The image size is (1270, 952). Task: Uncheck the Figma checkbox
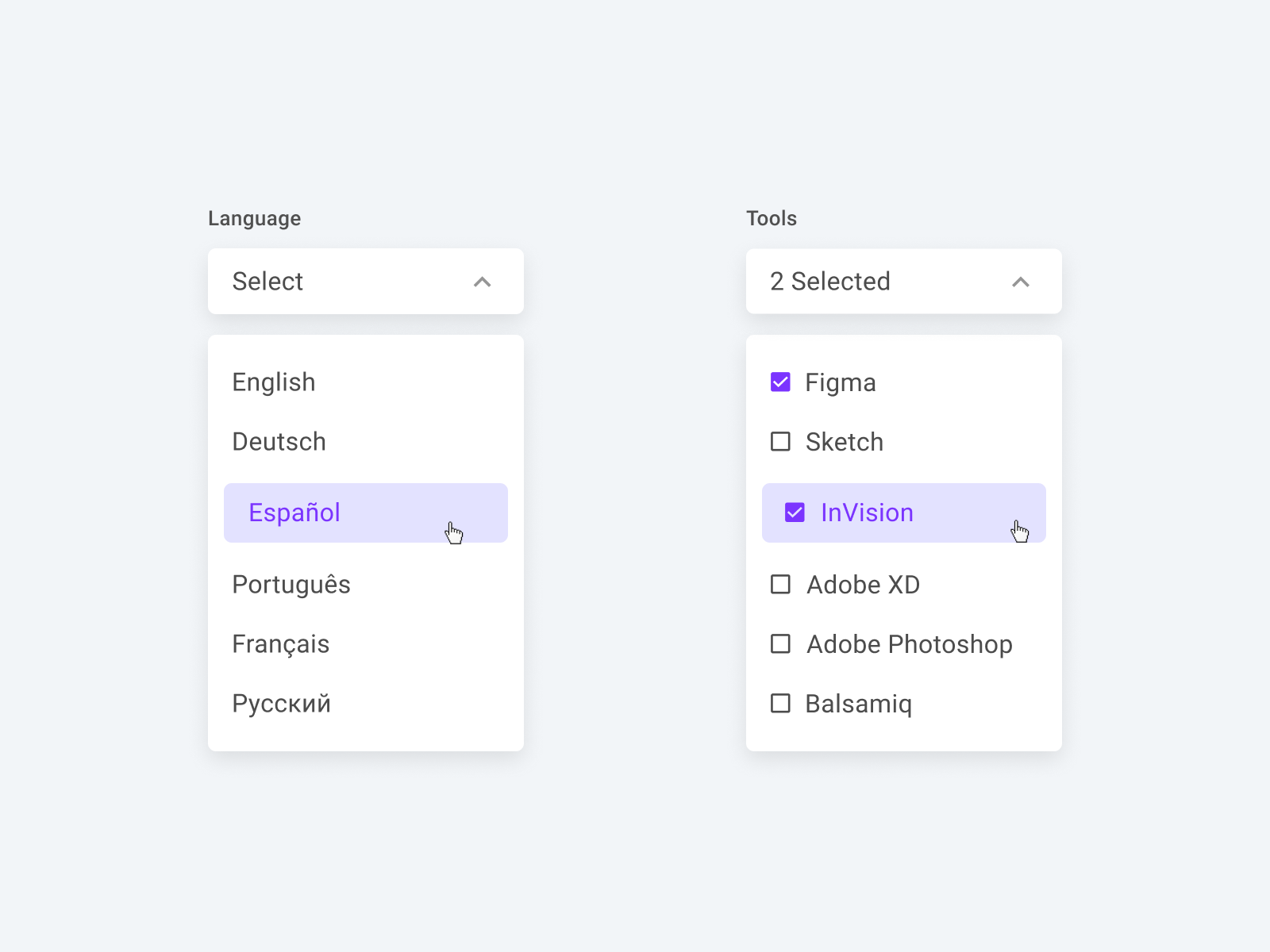click(780, 382)
